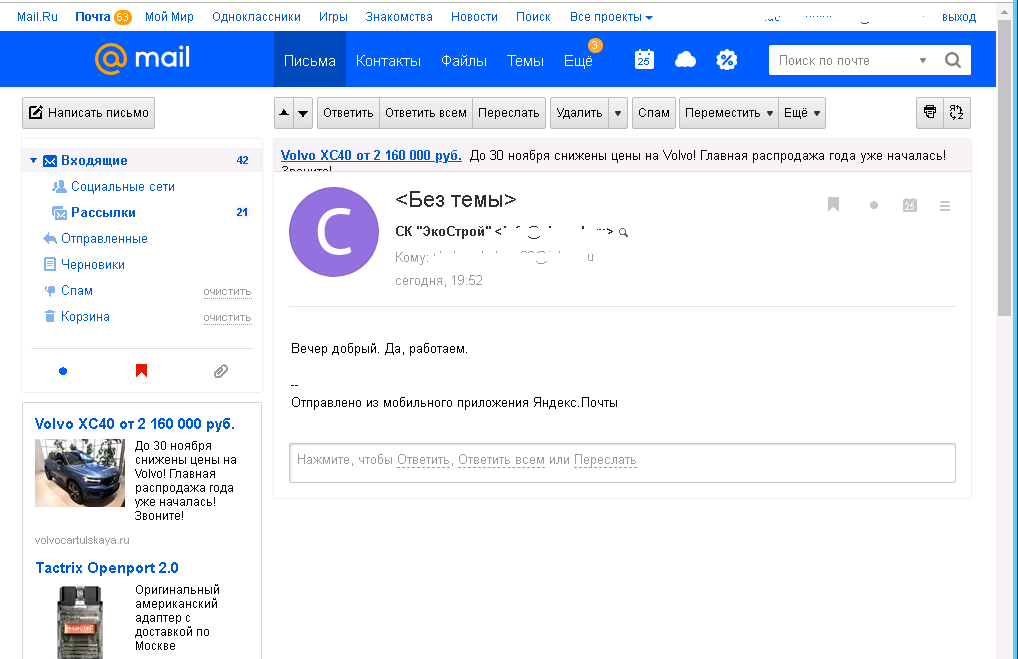Viewport: 1018px width, 659px height.
Task: Switch to the Контакты tab
Action: coord(388,60)
